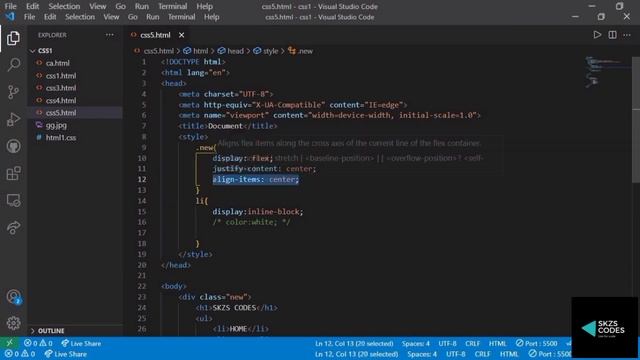This screenshot has width=640, height=360.
Task: Open Edit menu in the VS Code logo row
Action: click(x=50, y=17)
